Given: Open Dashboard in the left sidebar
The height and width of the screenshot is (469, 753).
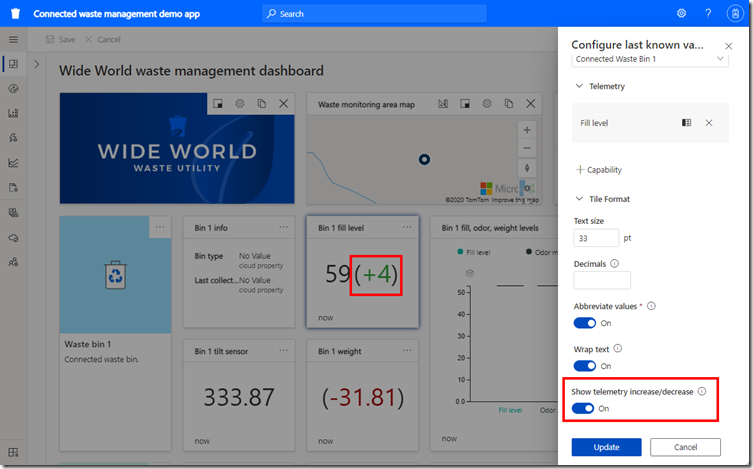Looking at the screenshot, I should 13,64.
